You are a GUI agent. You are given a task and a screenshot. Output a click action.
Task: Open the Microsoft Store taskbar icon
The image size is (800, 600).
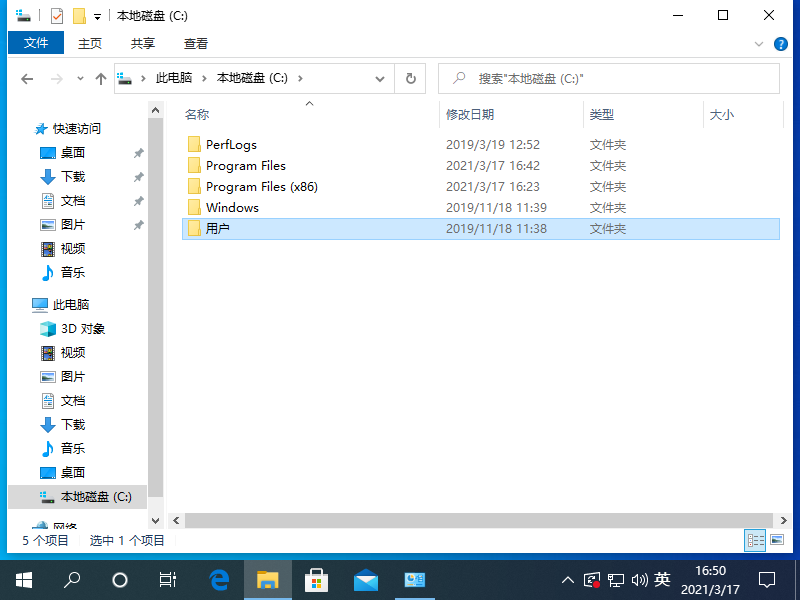[316, 579]
